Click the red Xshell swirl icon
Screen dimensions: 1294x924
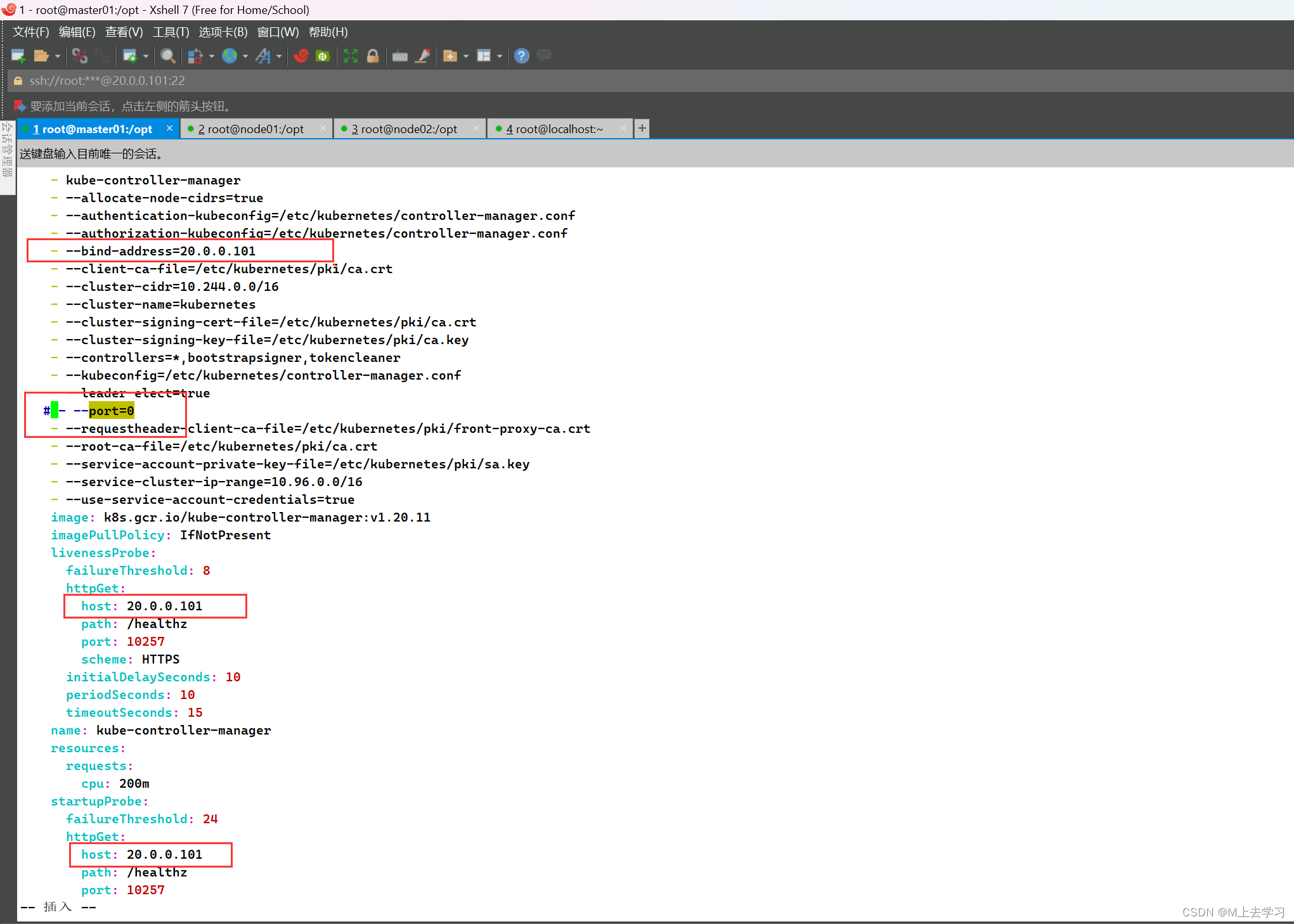coord(301,56)
